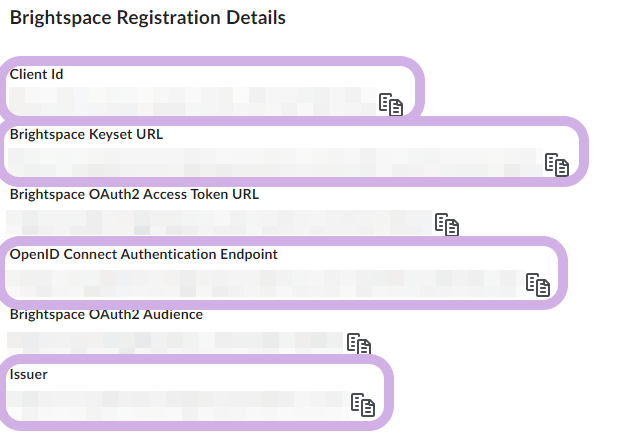Viewport: 618px width, 442px height.
Task: Copy the Client Id value
Action: click(x=391, y=104)
